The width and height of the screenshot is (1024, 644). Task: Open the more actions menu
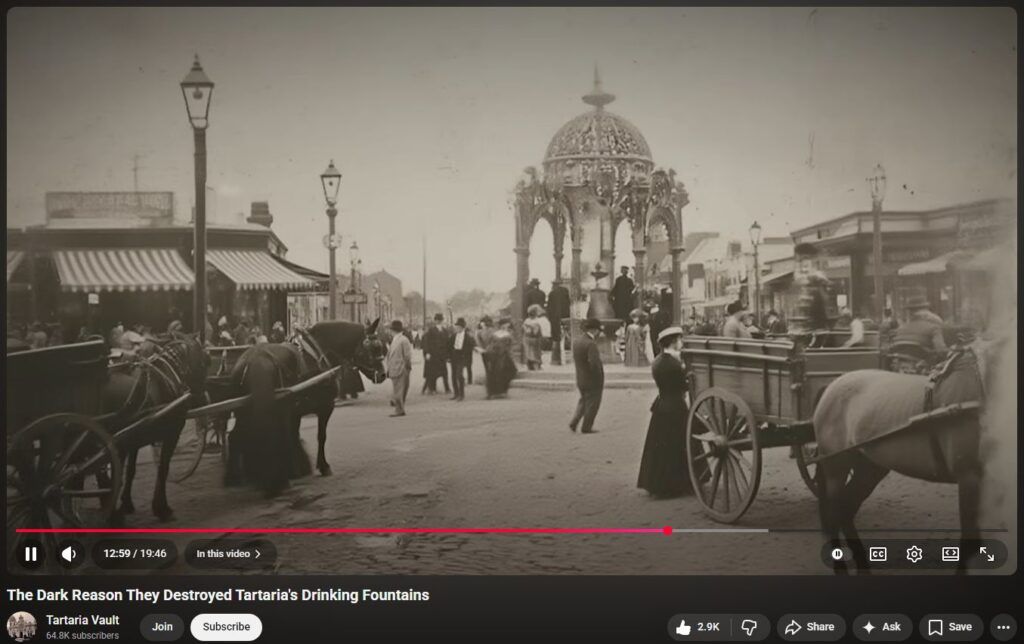(x=1003, y=627)
